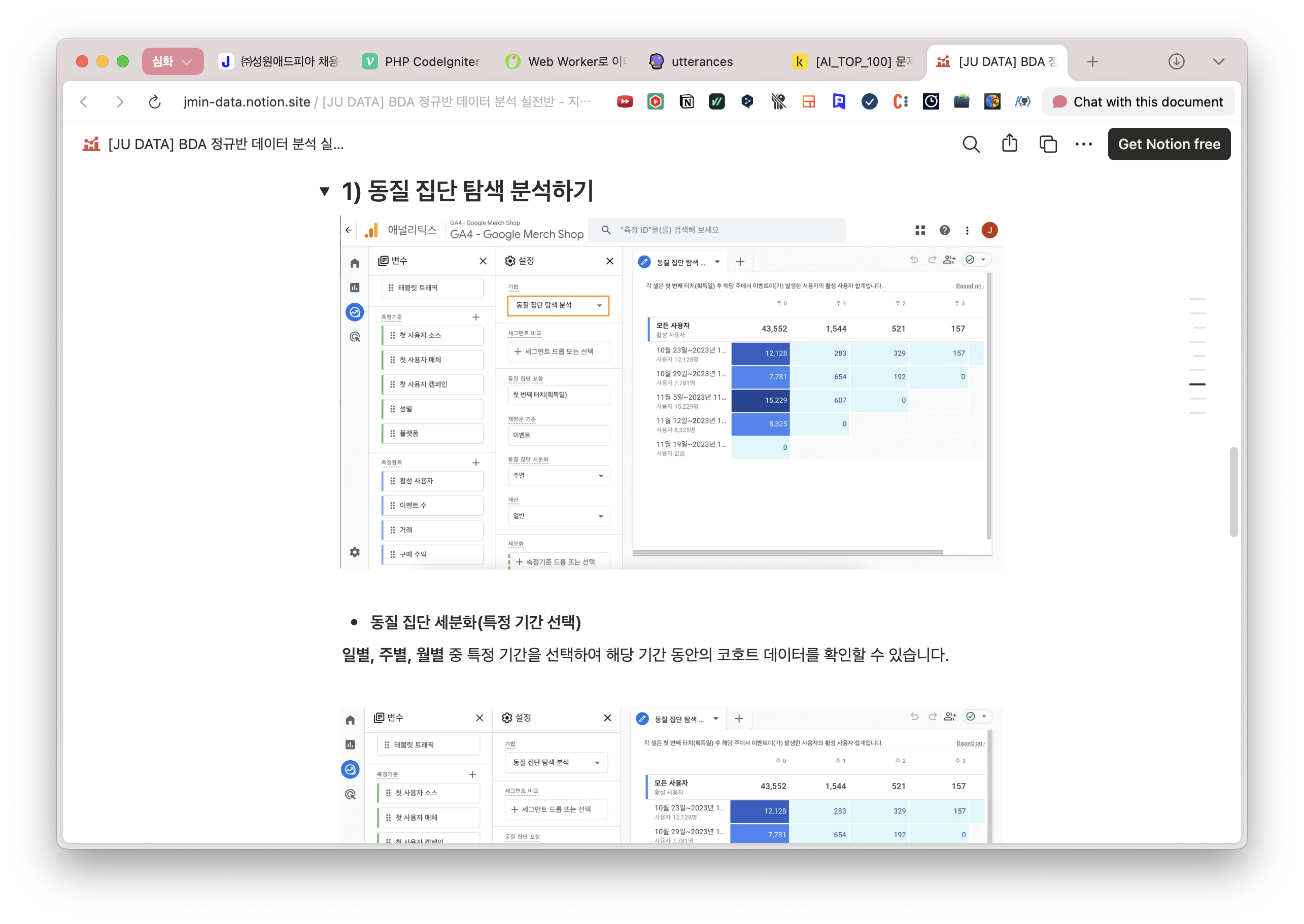The image size is (1304, 924).
Task: Open a new browser tab
Action: point(1092,61)
